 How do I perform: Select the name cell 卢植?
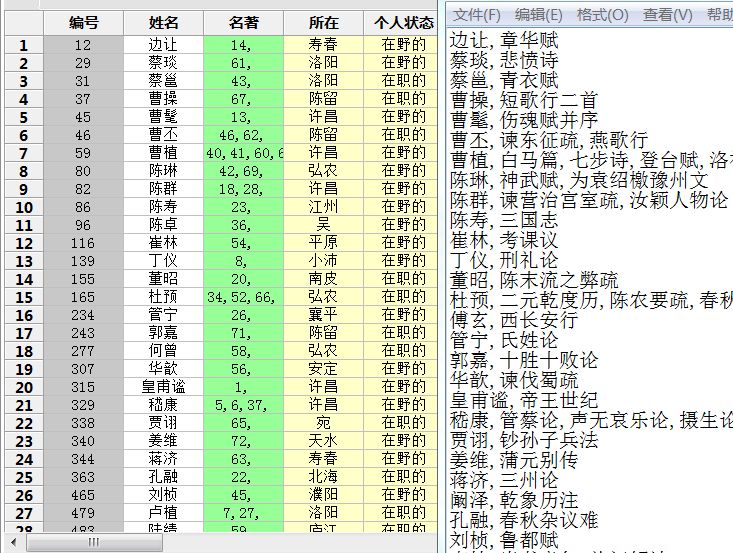pyautogui.click(x=164, y=513)
